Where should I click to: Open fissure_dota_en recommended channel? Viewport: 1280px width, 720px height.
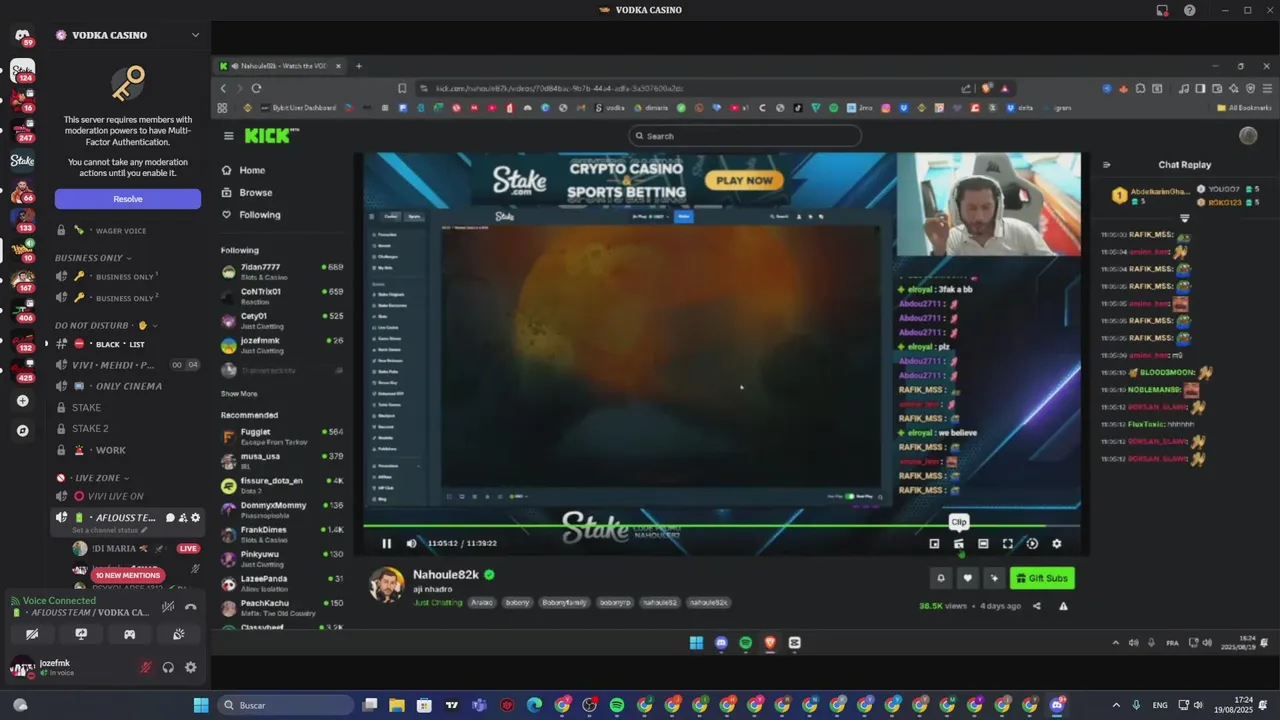point(282,484)
